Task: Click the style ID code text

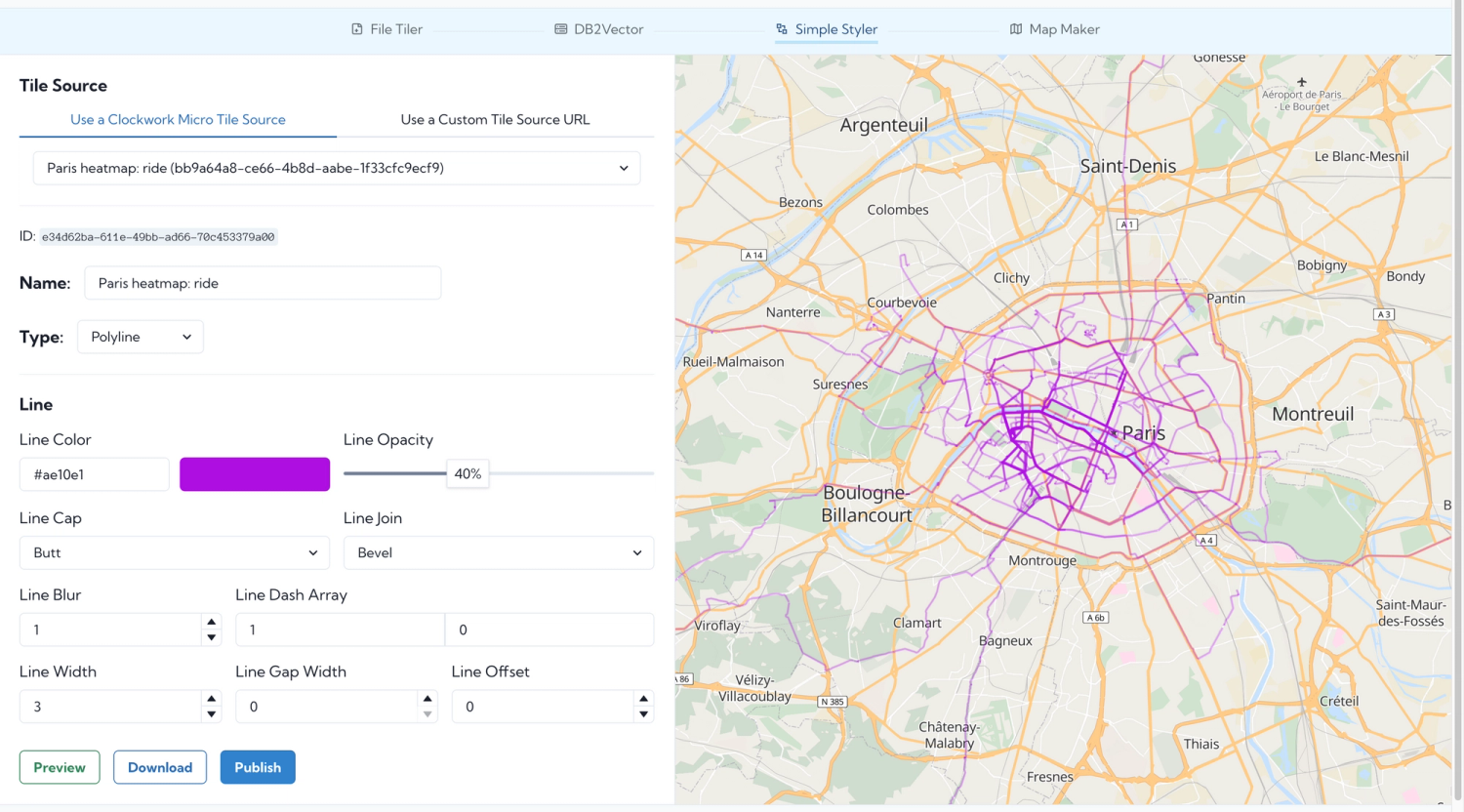Action: pyautogui.click(x=158, y=237)
